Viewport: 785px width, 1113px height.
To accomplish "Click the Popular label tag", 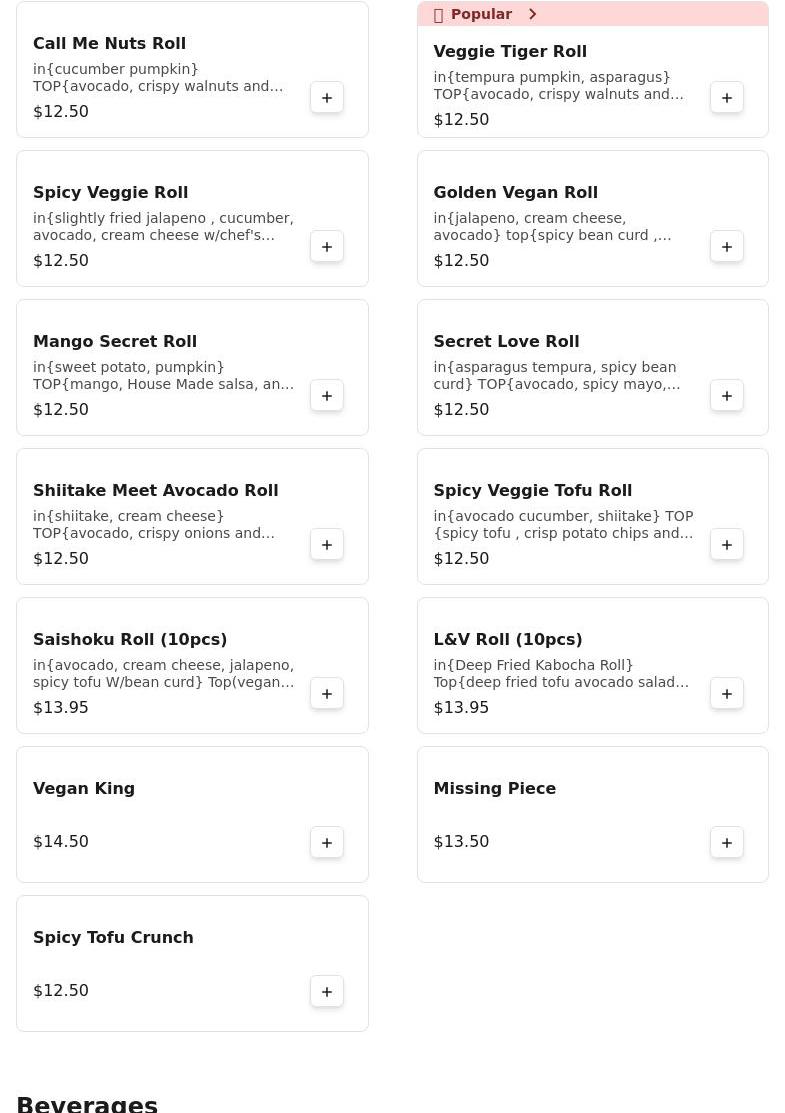I will coord(481,14).
